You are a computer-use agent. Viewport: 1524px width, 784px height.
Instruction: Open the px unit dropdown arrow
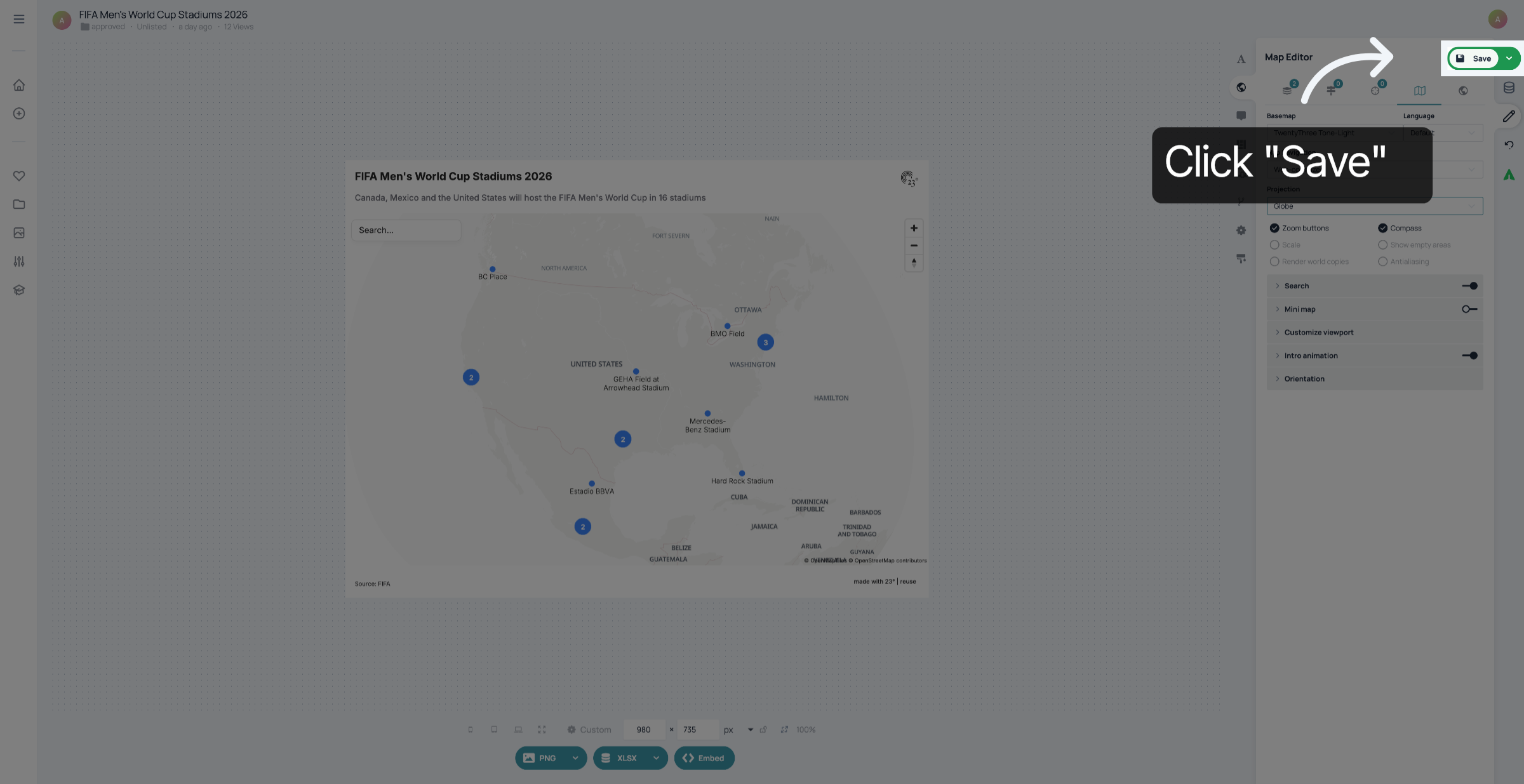751,730
